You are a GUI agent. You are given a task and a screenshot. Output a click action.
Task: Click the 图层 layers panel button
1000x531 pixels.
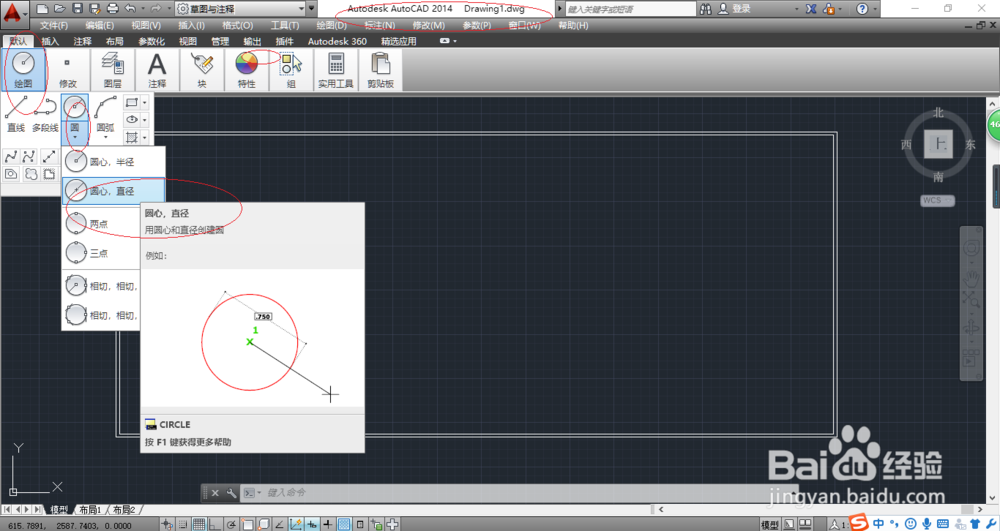click(x=112, y=69)
